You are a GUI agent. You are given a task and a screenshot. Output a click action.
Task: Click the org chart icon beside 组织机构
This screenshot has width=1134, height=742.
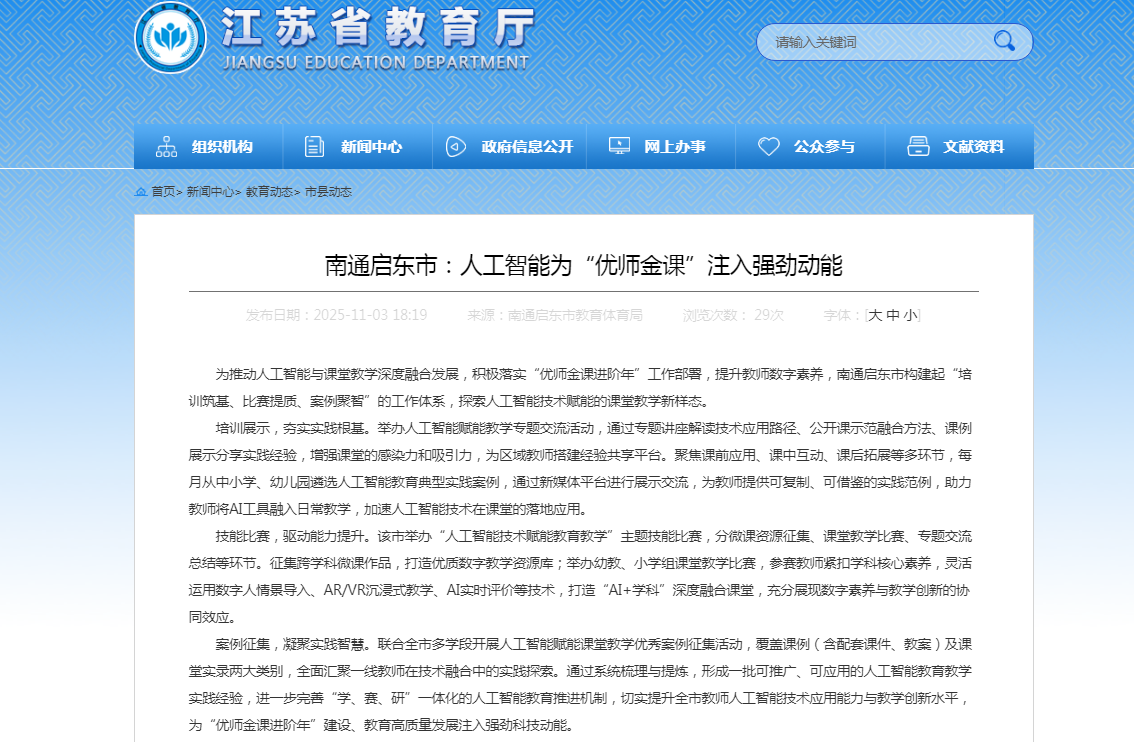pyautogui.click(x=166, y=147)
